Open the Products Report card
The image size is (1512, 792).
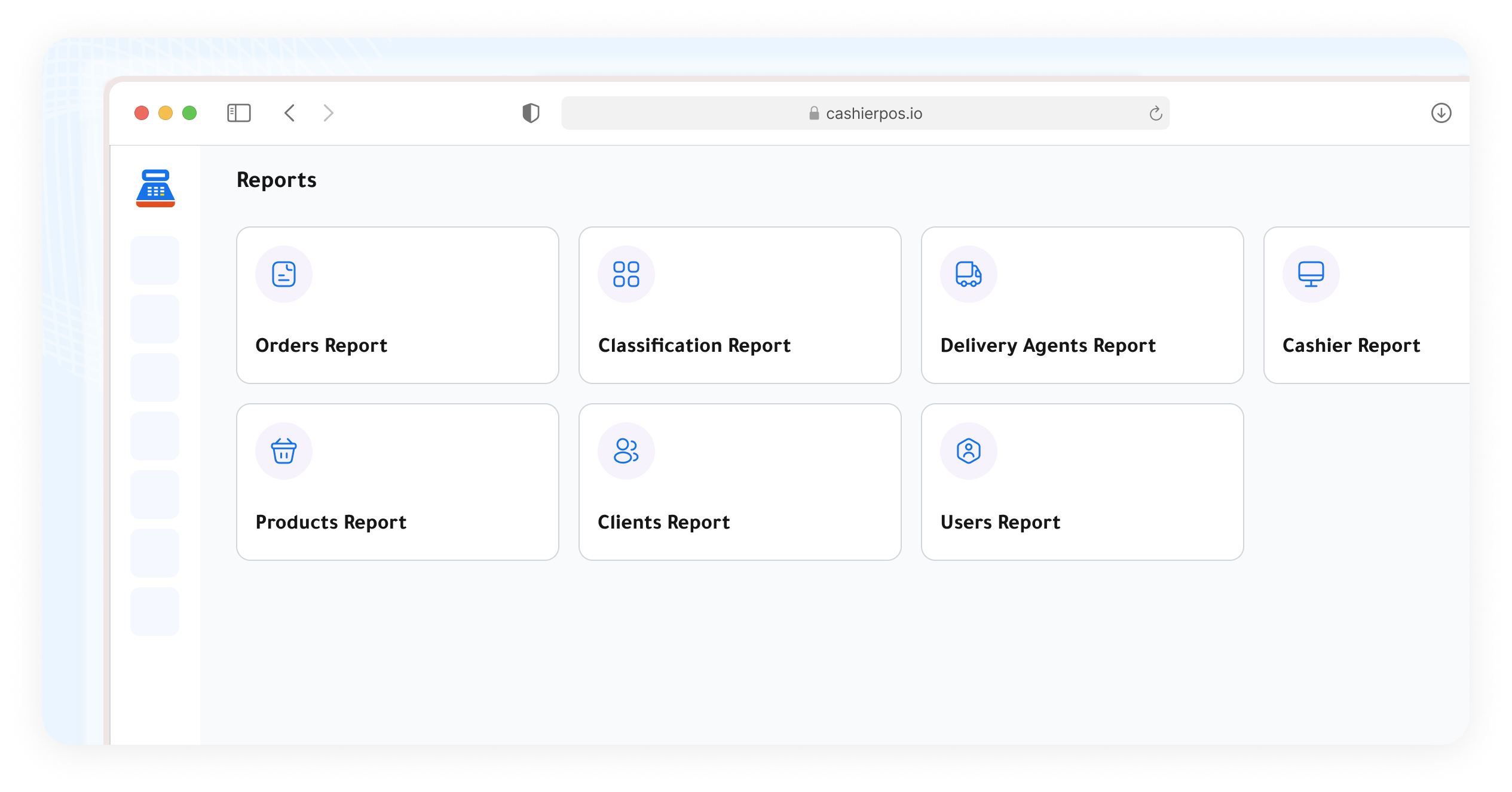tap(397, 482)
